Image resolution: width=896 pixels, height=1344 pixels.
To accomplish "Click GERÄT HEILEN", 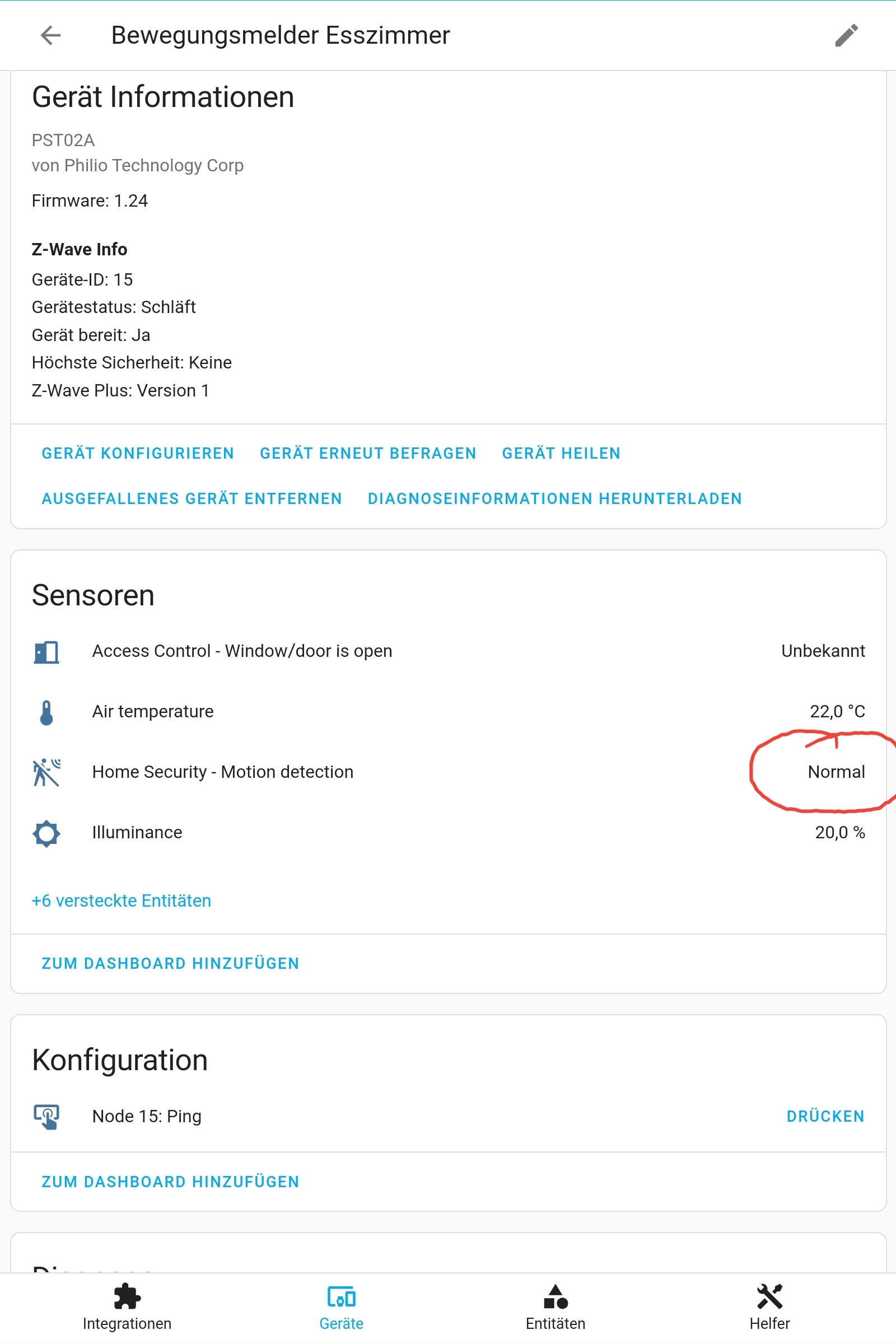I will (x=561, y=453).
